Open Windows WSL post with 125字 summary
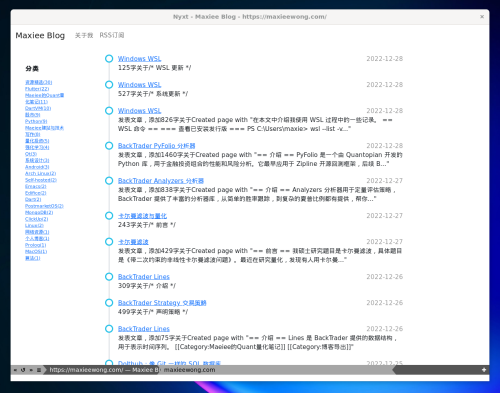 tap(139, 59)
